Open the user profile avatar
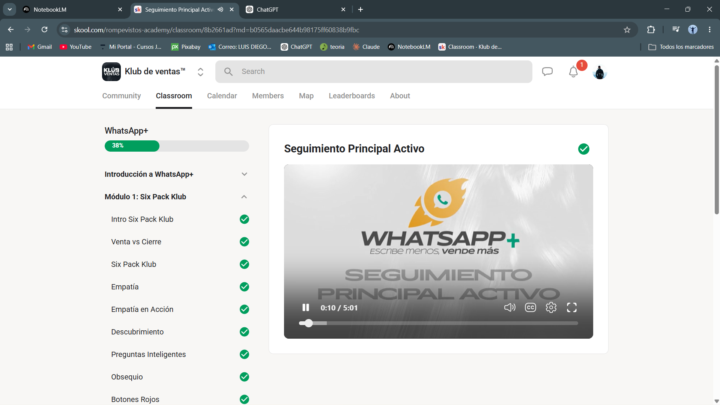The image size is (720, 405). point(599,72)
